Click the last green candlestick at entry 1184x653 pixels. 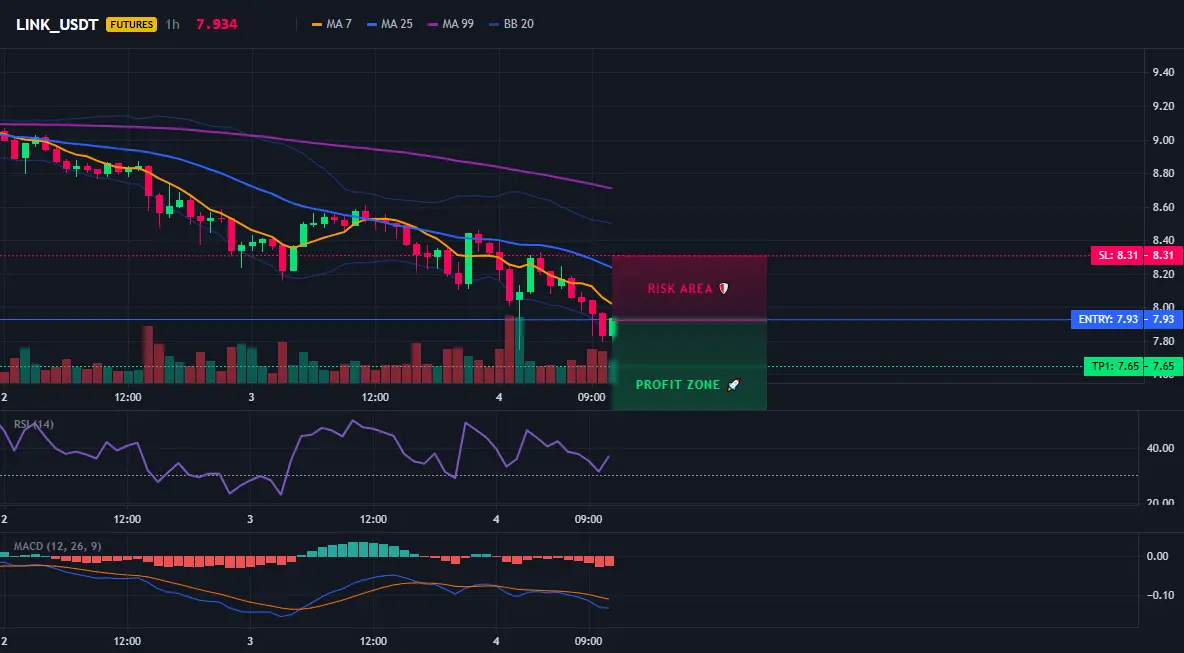(x=612, y=328)
